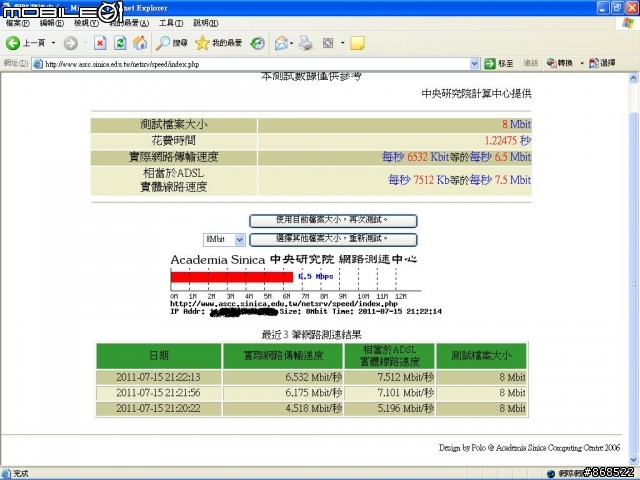The image size is (640, 480).
Task: Open the History clock icon
Action: click(x=258, y=43)
